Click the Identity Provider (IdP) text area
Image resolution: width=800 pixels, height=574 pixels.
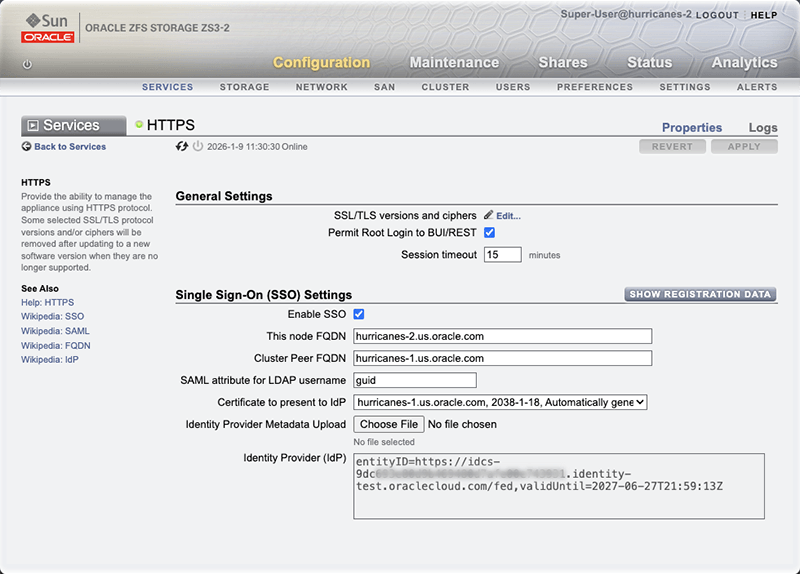(559, 486)
